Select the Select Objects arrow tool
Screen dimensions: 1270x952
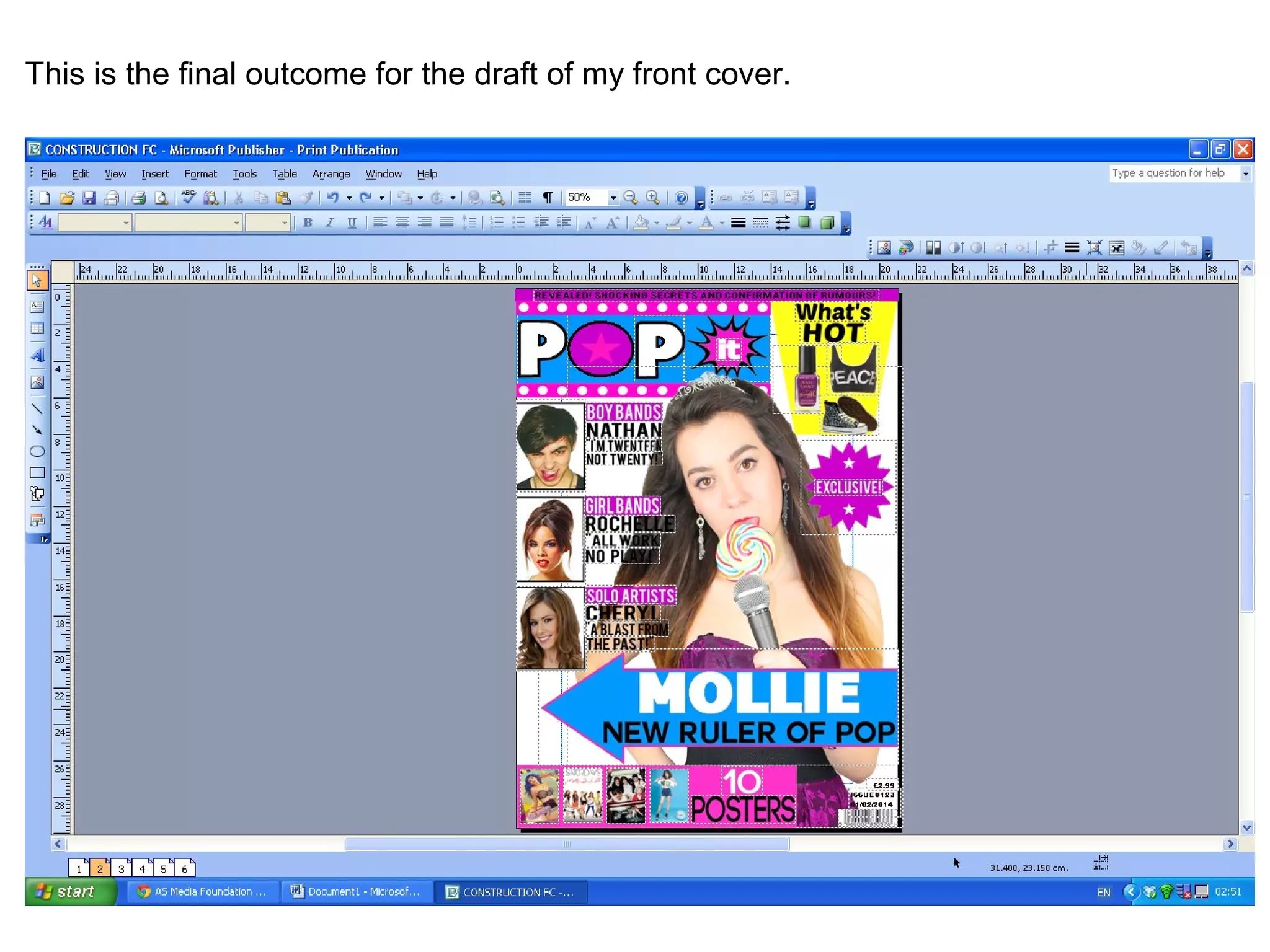coord(37,280)
